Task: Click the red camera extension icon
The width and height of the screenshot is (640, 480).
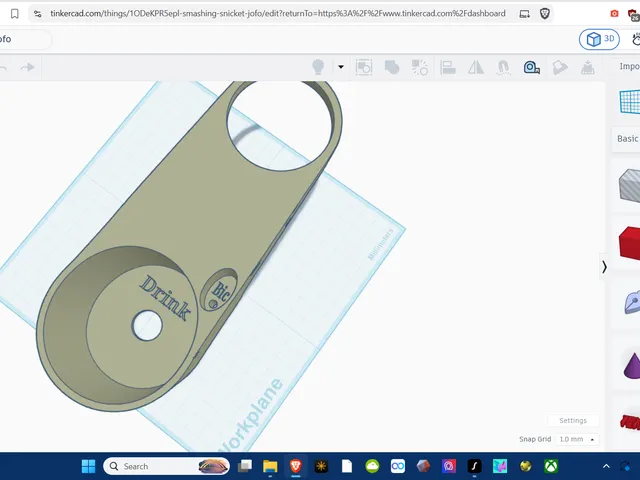Action: point(614,14)
